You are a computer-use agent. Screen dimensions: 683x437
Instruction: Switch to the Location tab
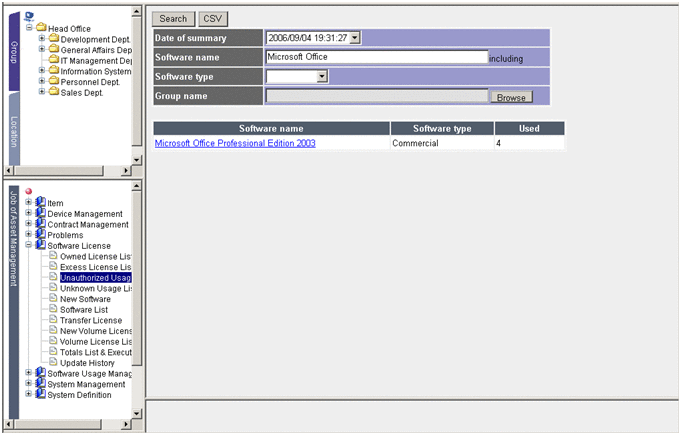14,129
